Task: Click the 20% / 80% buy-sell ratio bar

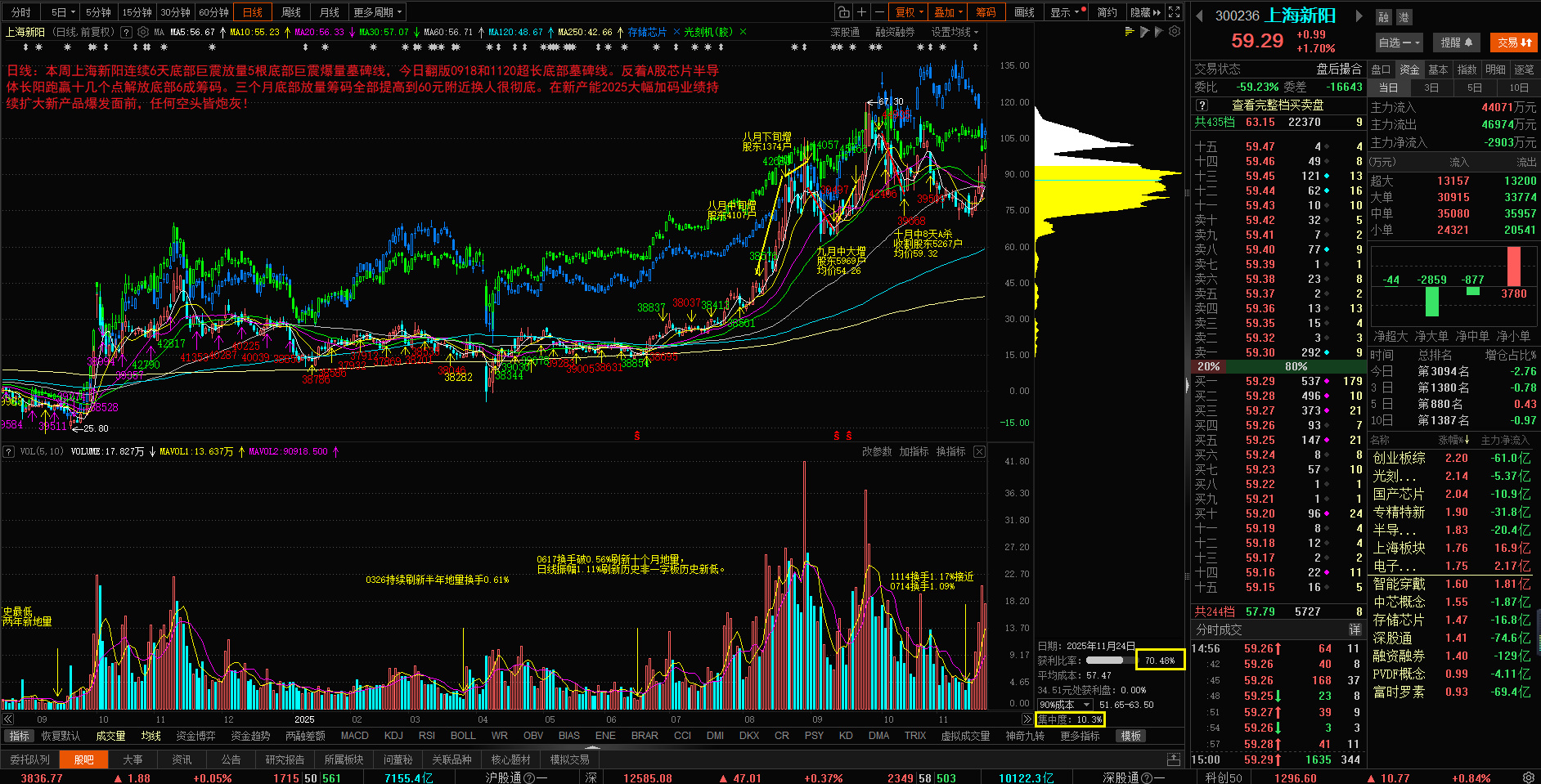Action: click(x=1278, y=366)
